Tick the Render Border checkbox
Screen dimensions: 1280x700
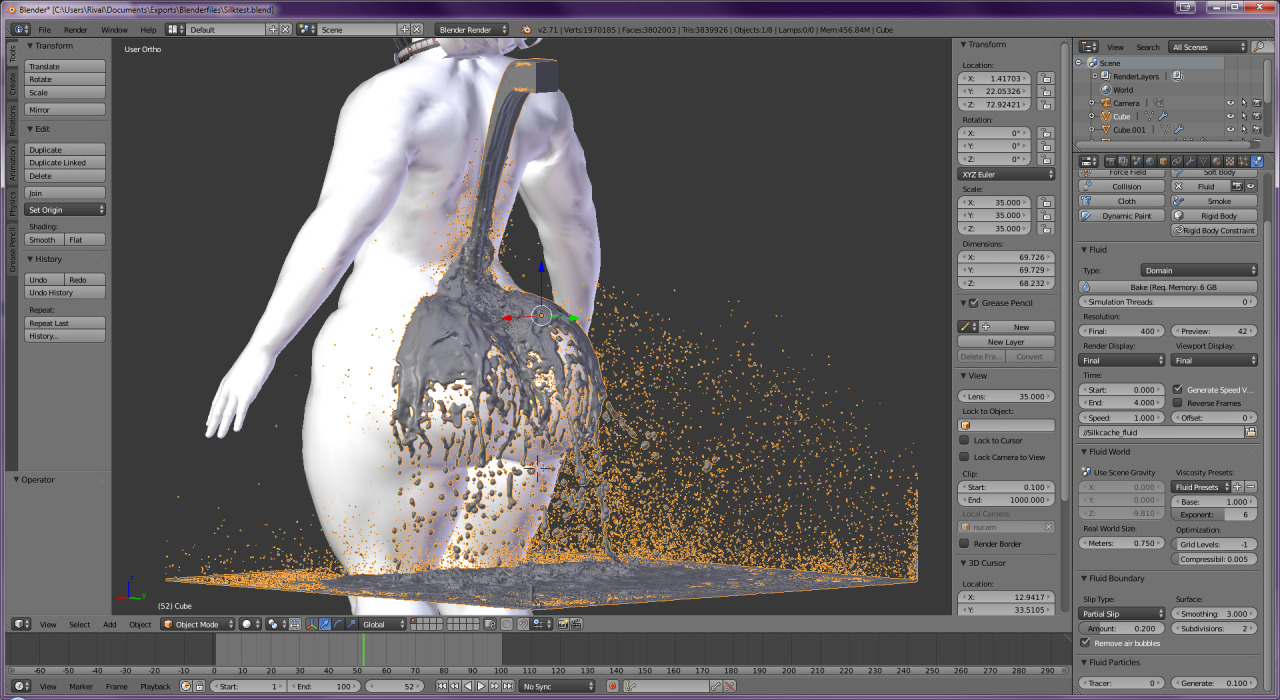(x=964, y=544)
